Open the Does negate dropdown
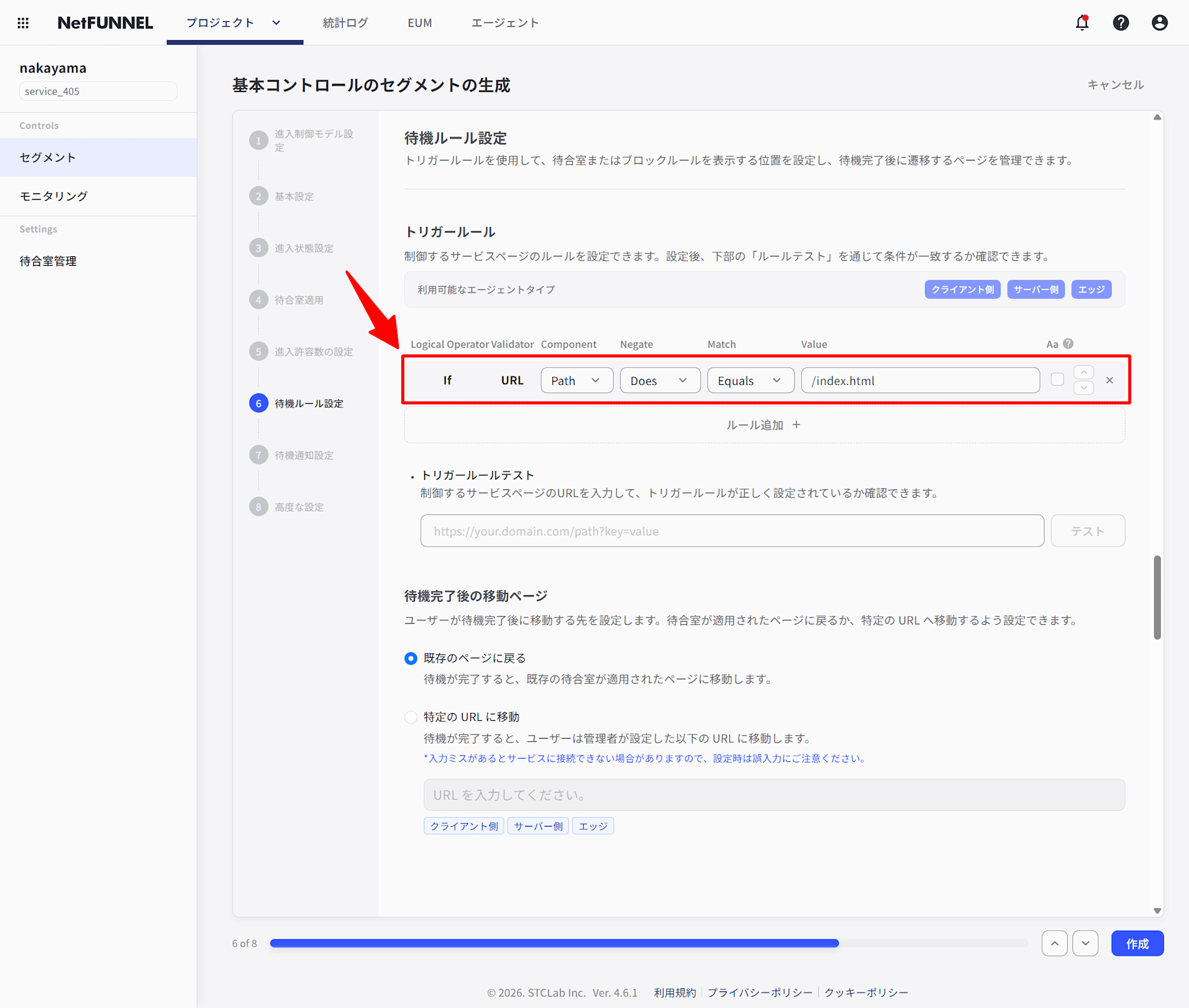This screenshot has height=1008, width=1189. [x=659, y=381]
